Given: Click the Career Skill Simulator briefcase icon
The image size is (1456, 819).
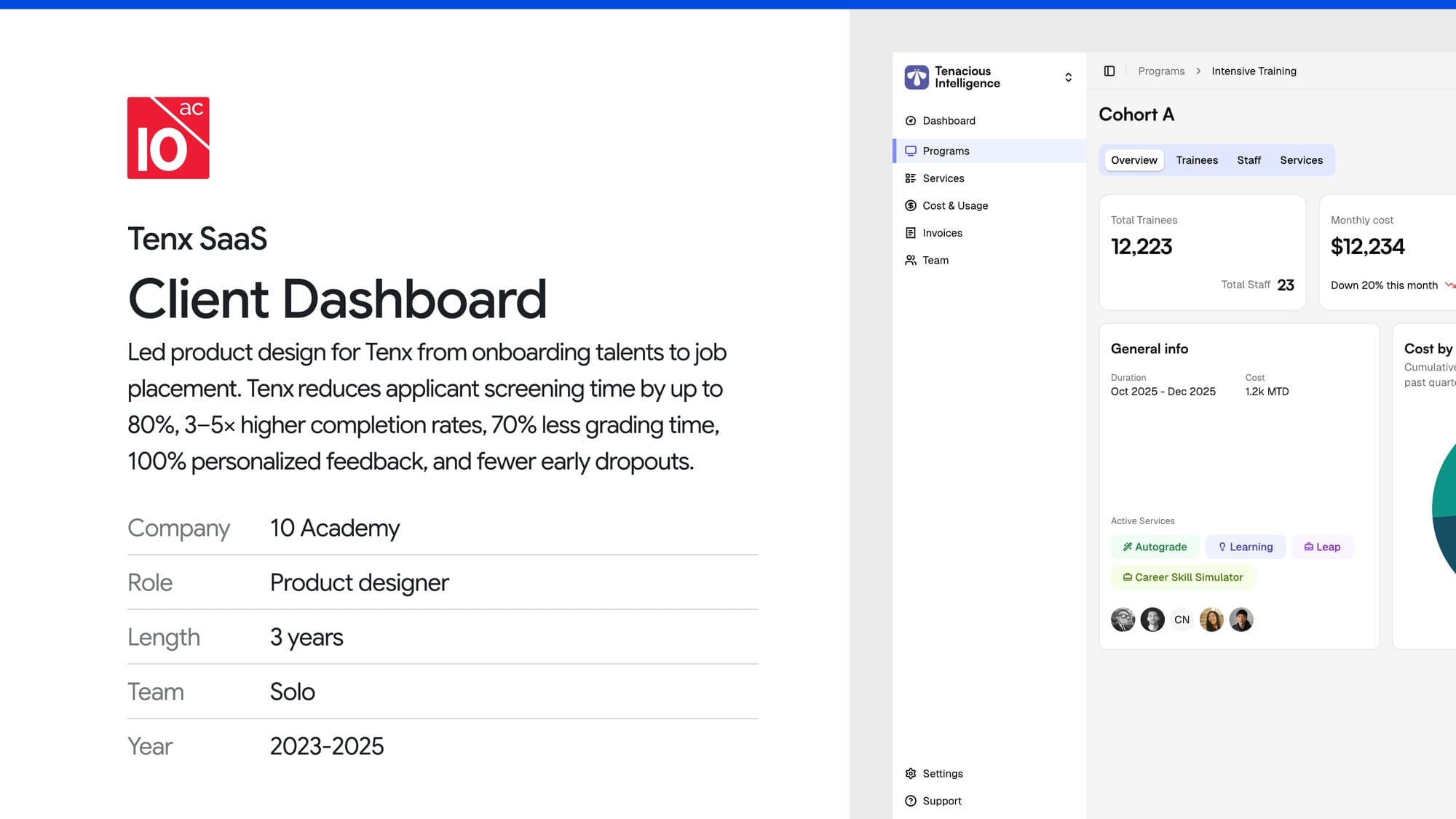Looking at the screenshot, I should [1128, 577].
